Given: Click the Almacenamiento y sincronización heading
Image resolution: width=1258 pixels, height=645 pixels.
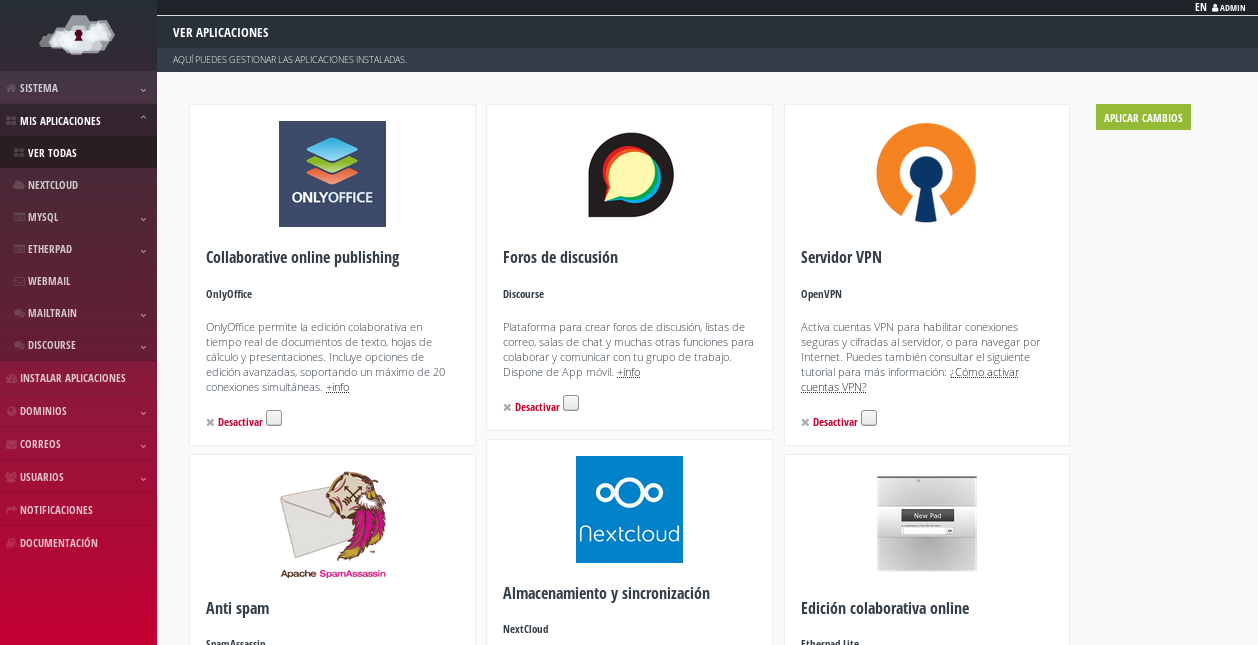Looking at the screenshot, I should 606,593.
